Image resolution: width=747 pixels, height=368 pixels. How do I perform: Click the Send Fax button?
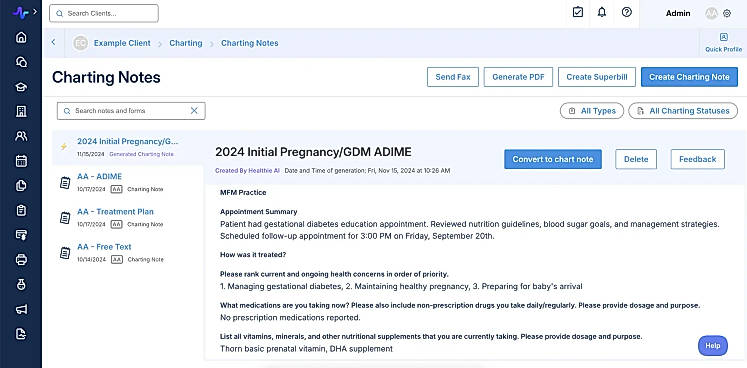(453, 77)
